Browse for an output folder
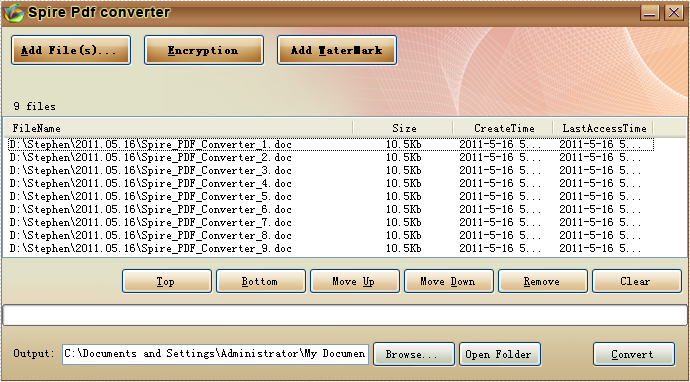 [414, 354]
